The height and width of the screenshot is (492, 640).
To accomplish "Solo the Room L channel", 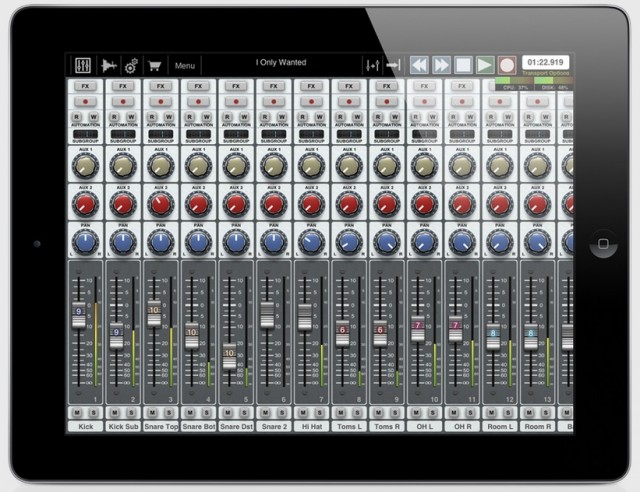I will tap(508, 412).
